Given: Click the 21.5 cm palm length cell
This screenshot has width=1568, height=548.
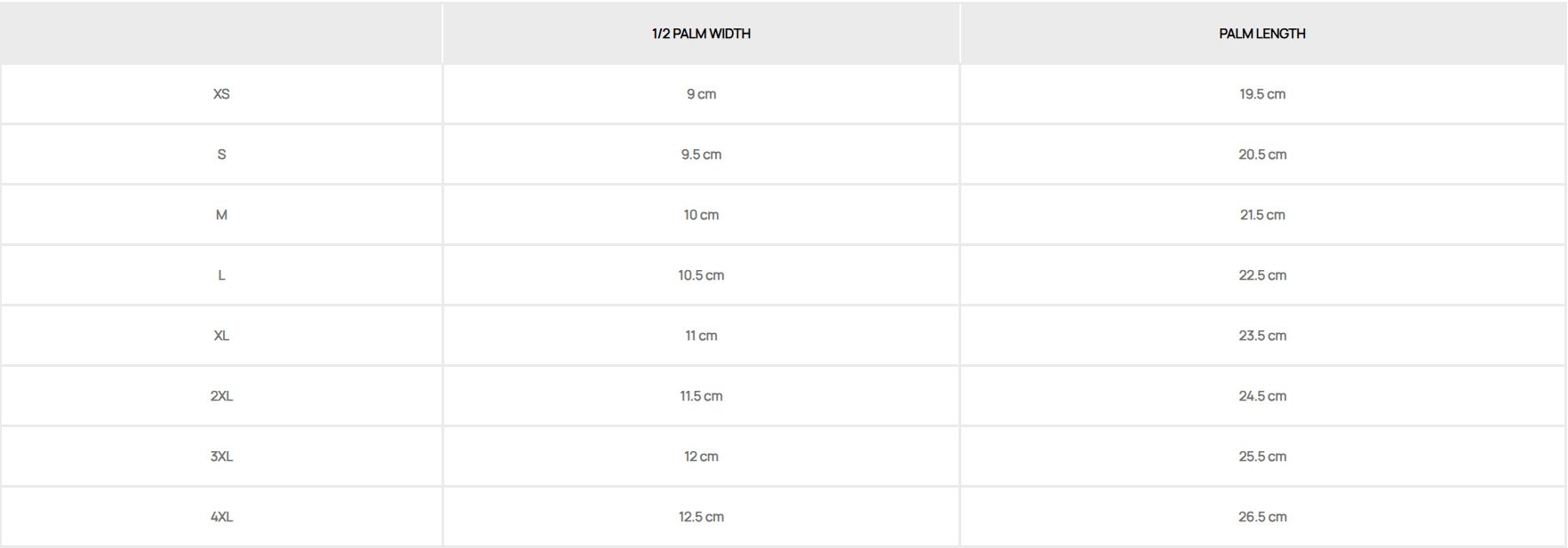Looking at the screenshot, I should 1262,215.
